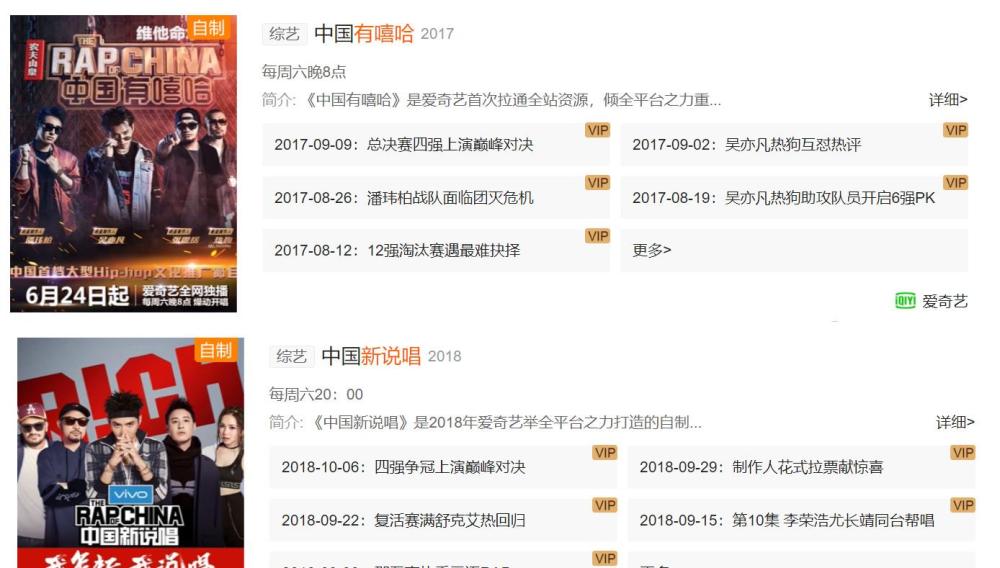This screenshot has height=568, width=1000.
Task: Play episode 2017-08-26 潘玮柏战队面临团灭危机
Action: pos(436,198)
